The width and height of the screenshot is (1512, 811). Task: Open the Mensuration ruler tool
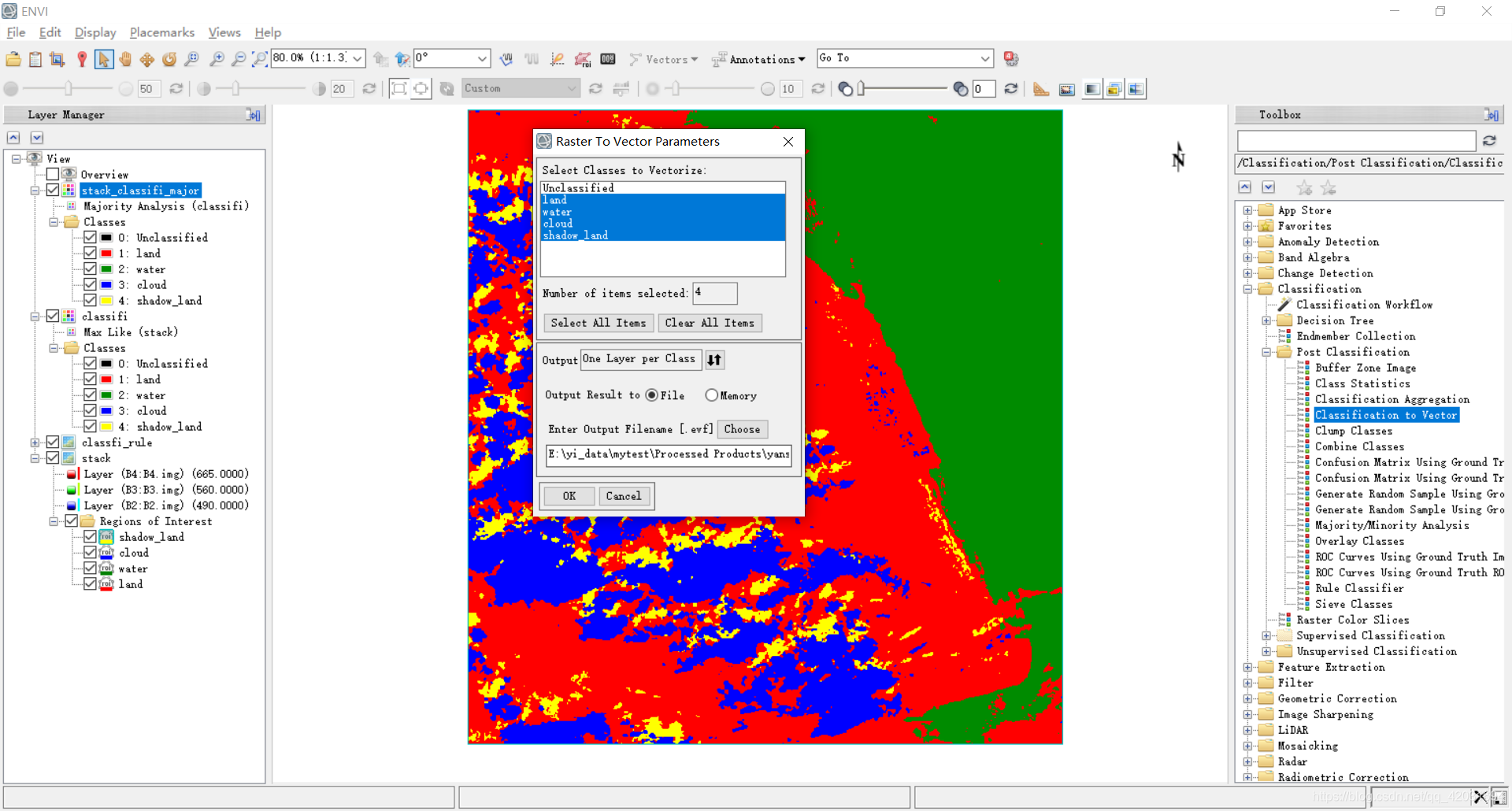pyautogui.click(x=1041, y=89)
